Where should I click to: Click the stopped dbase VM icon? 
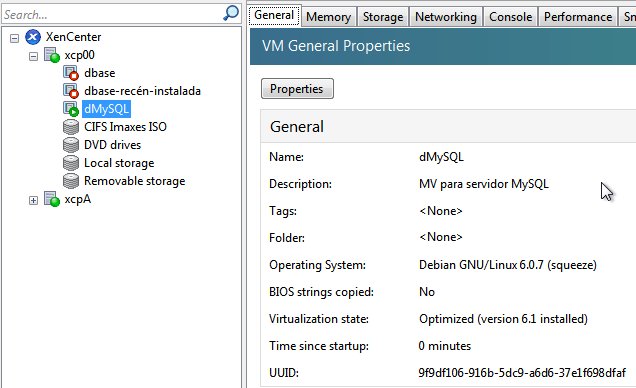(71, 73)
